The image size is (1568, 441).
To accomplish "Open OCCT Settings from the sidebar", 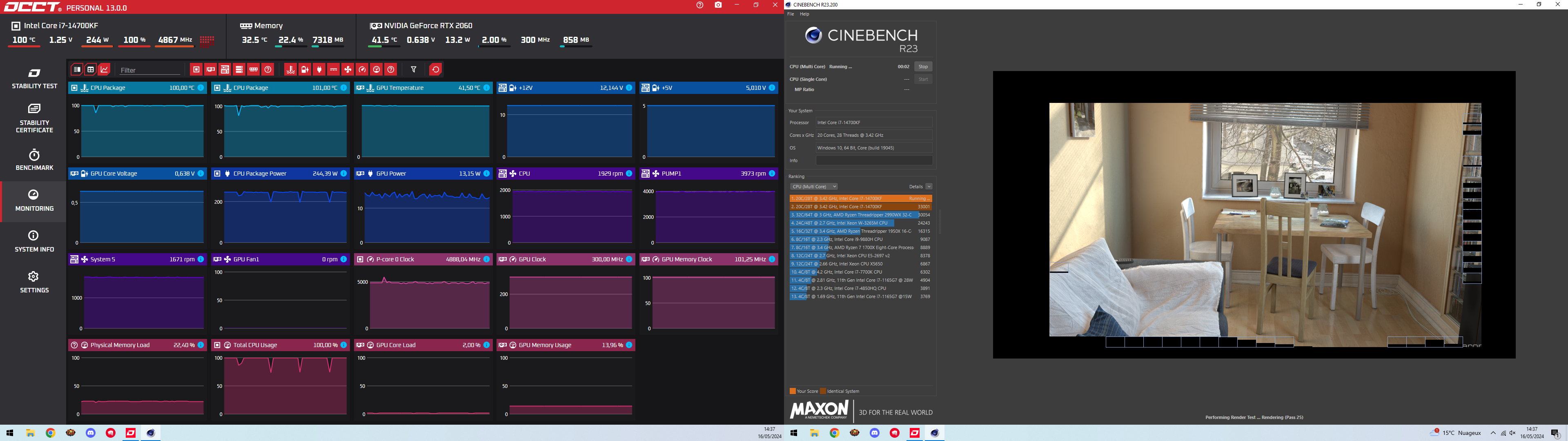I will [x=34, y=282].
